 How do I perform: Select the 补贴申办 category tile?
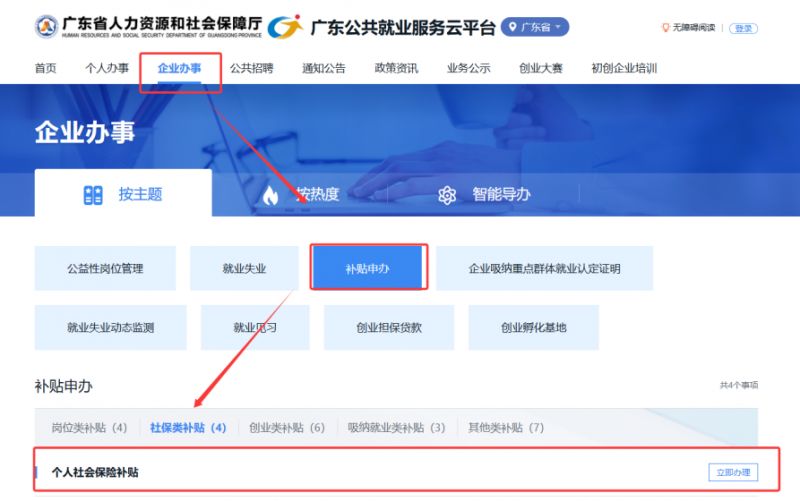368,268
